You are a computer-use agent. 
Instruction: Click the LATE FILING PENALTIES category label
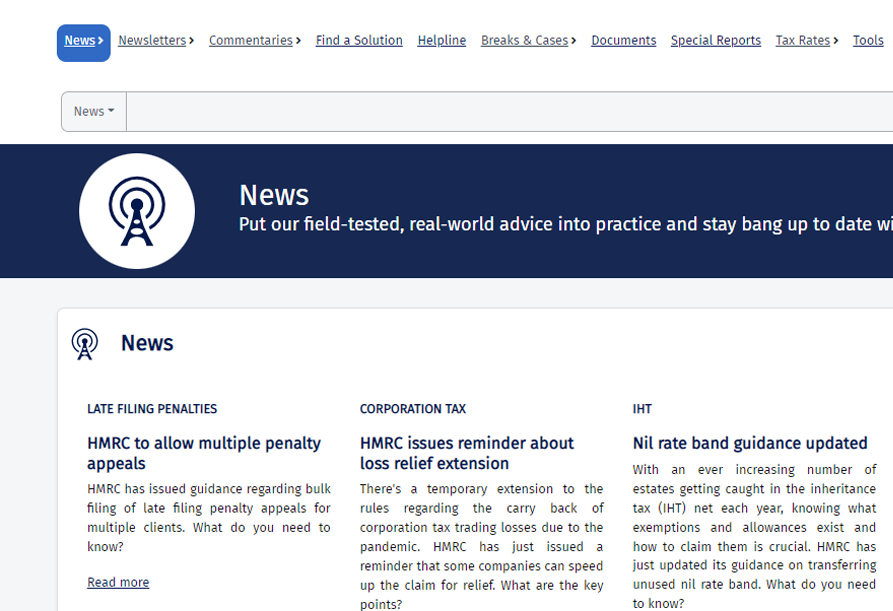152,409
